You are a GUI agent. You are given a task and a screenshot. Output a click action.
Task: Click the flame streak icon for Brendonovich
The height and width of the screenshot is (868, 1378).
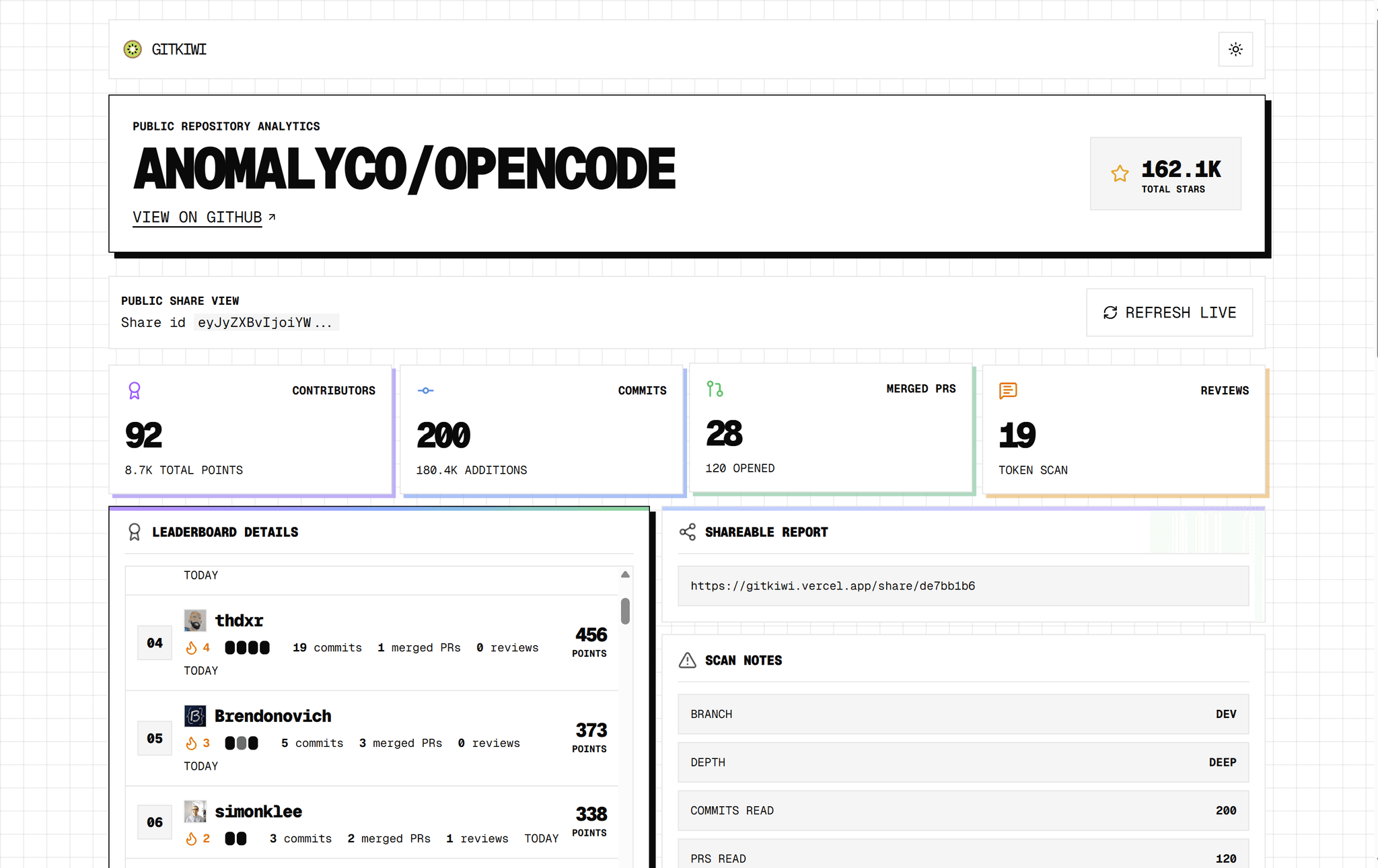click(191, 744)
